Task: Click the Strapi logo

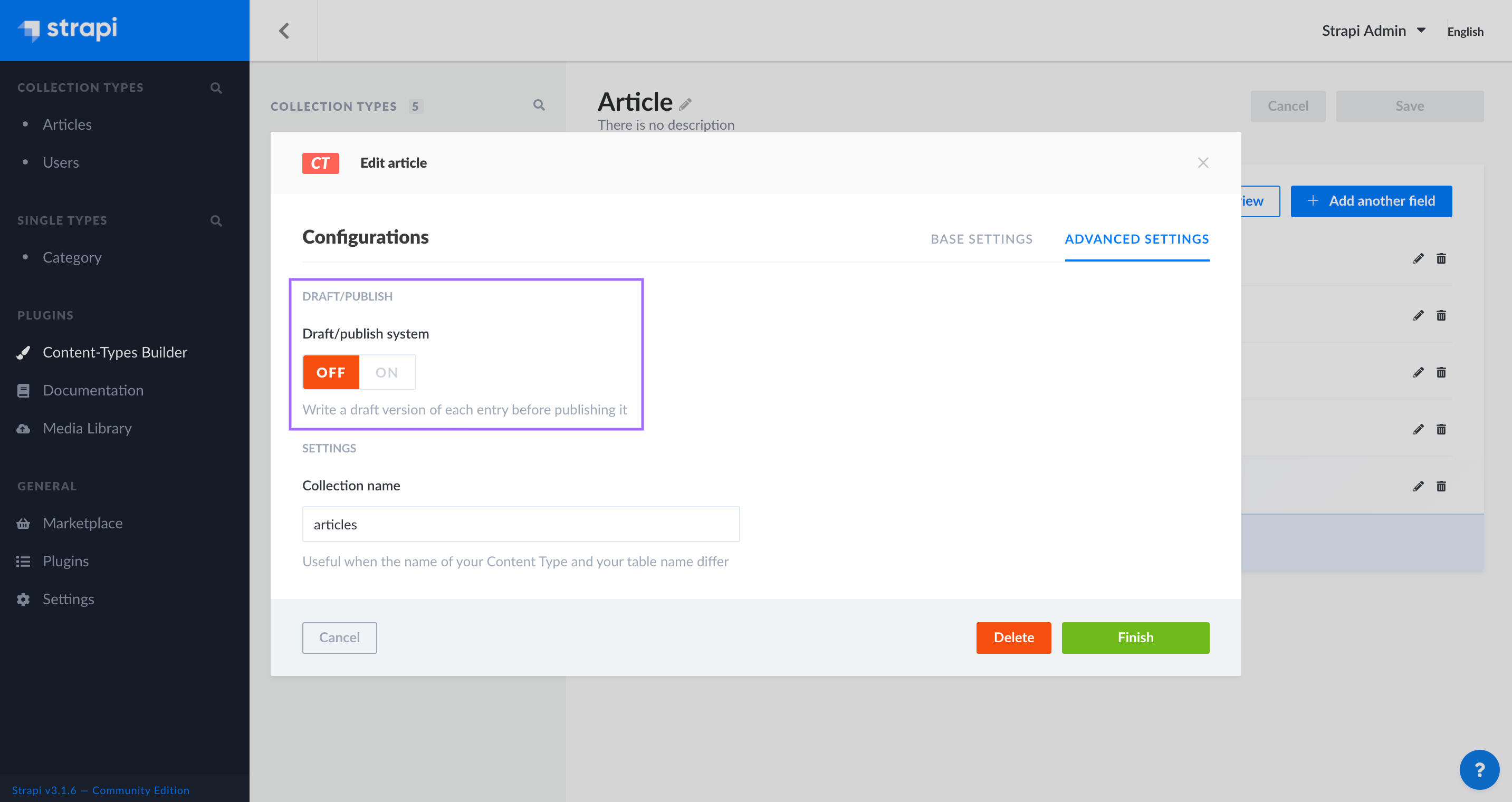Action: point(68,30)
